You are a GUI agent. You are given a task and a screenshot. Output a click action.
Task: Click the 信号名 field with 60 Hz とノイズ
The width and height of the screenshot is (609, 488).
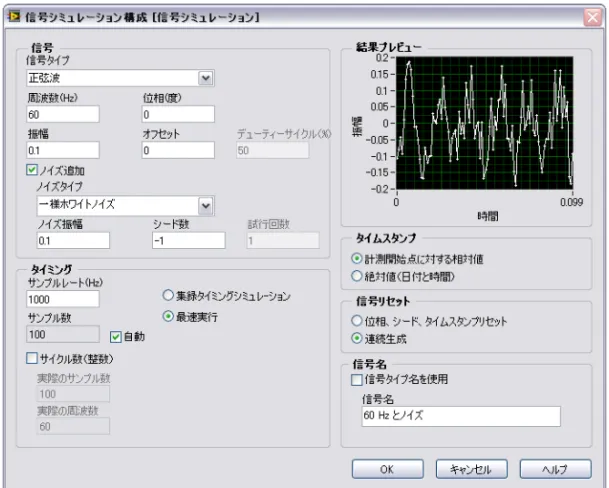point(461,416)
